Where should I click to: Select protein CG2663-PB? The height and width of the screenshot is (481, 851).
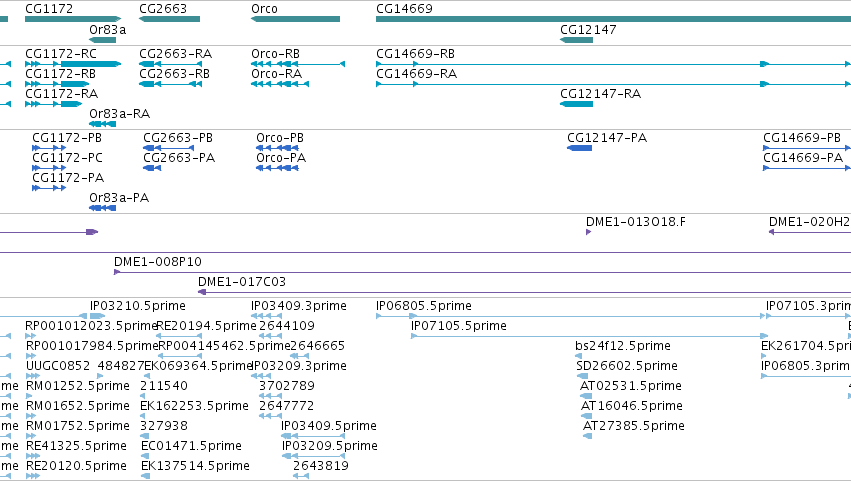pos(178,138)
